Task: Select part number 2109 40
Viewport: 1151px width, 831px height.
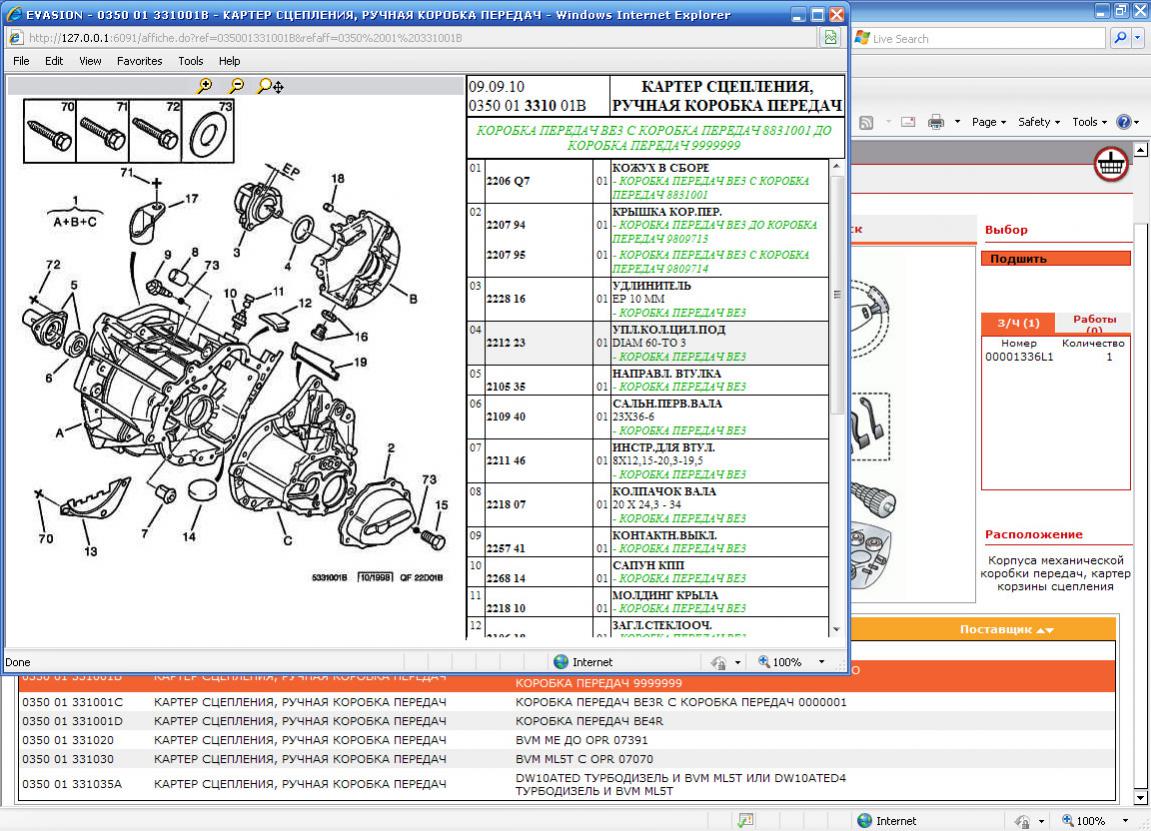Action: [505, 416]
